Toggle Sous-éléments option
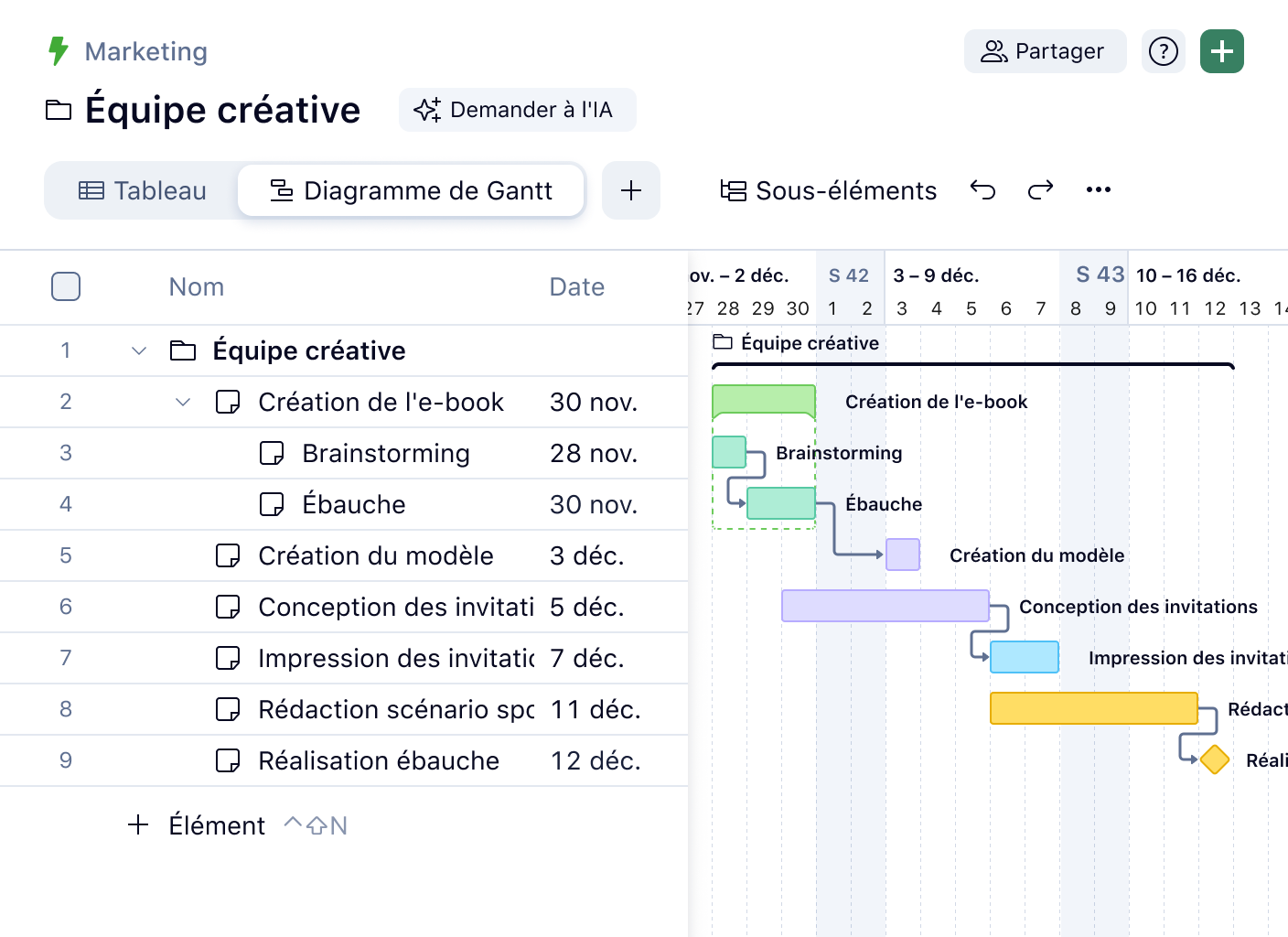Viewport: 1288px width, 937px height. point(829,190)
